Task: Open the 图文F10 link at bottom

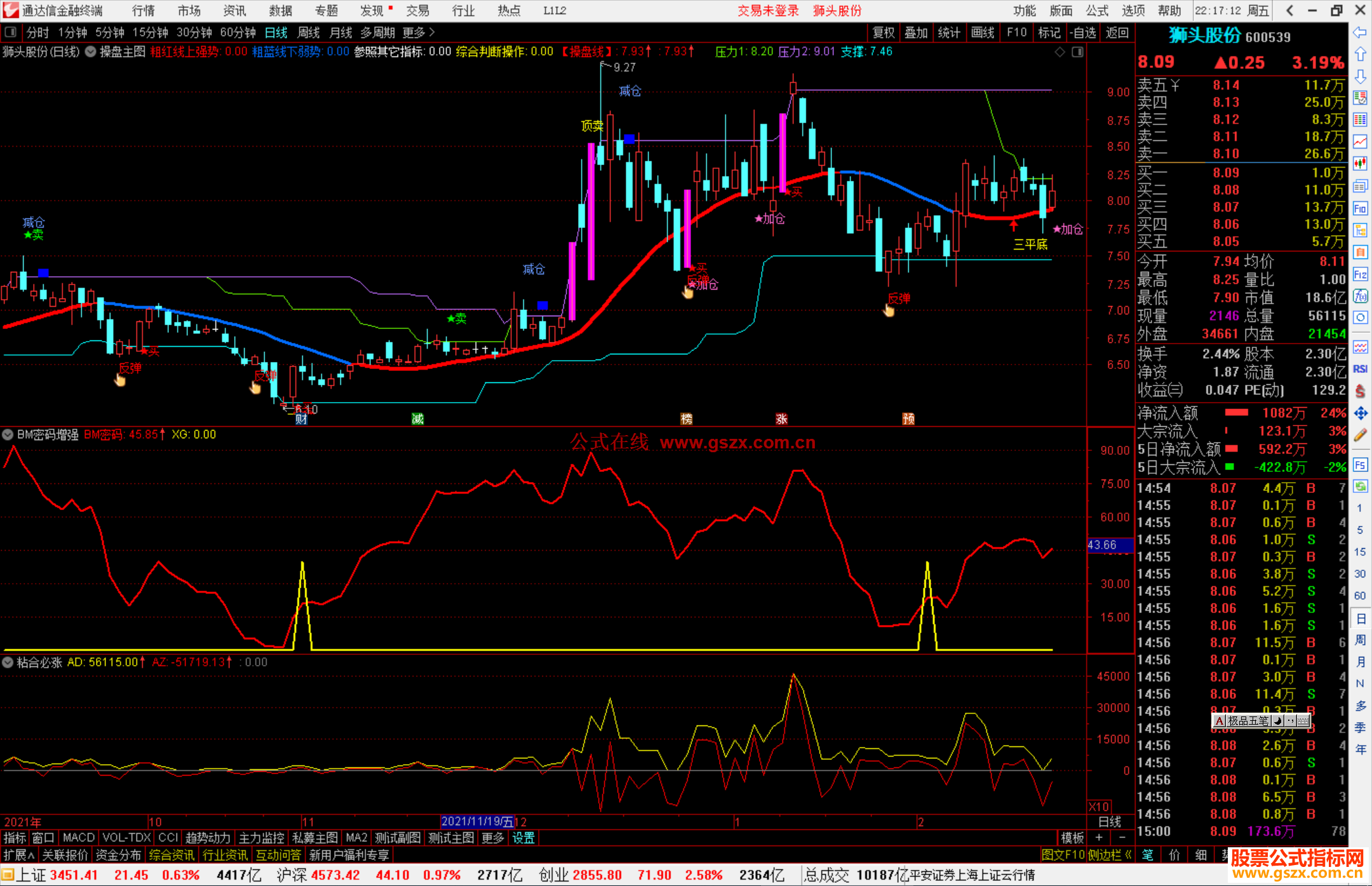Action: [1063, 855]
